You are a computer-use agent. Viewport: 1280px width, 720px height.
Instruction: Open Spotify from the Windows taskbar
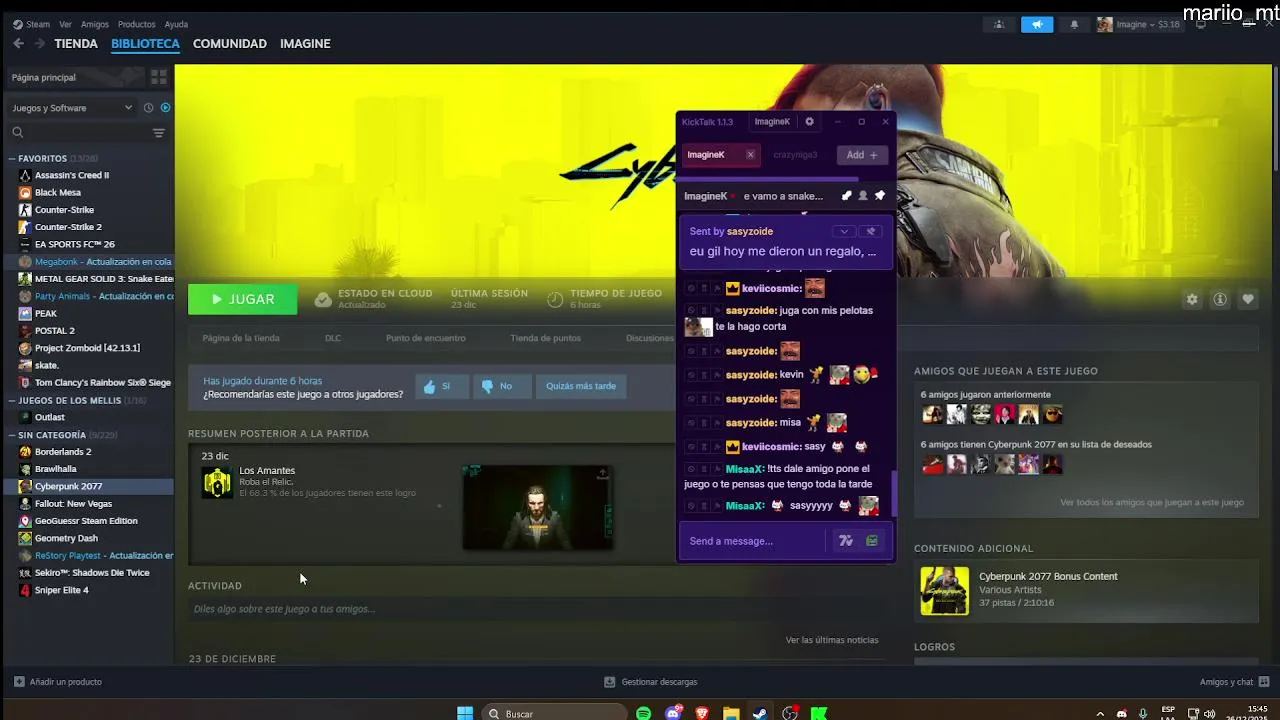644,713
